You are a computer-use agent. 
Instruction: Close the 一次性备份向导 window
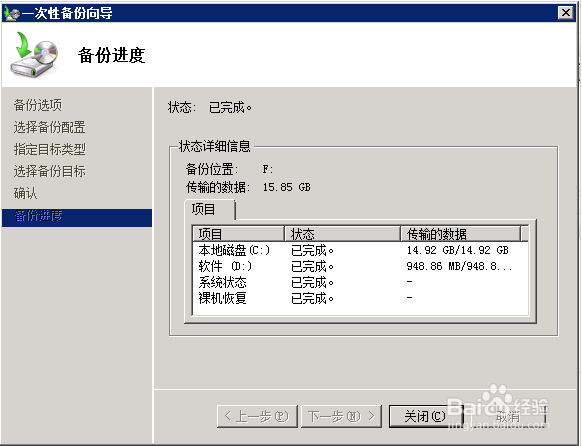coord(566,13)
